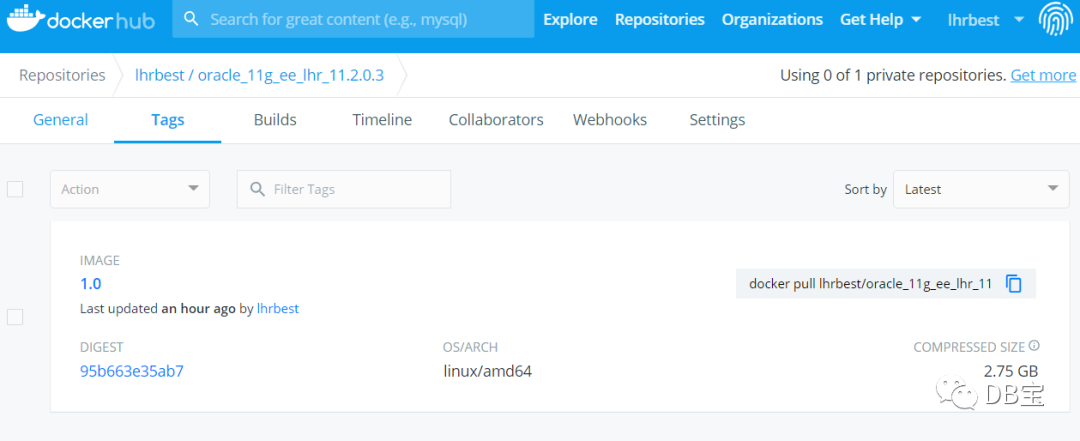The width and height of the screenshot is (1080, 441).
Task: Open the lhrbest user link under Last updated
Action: click(278, 309)
